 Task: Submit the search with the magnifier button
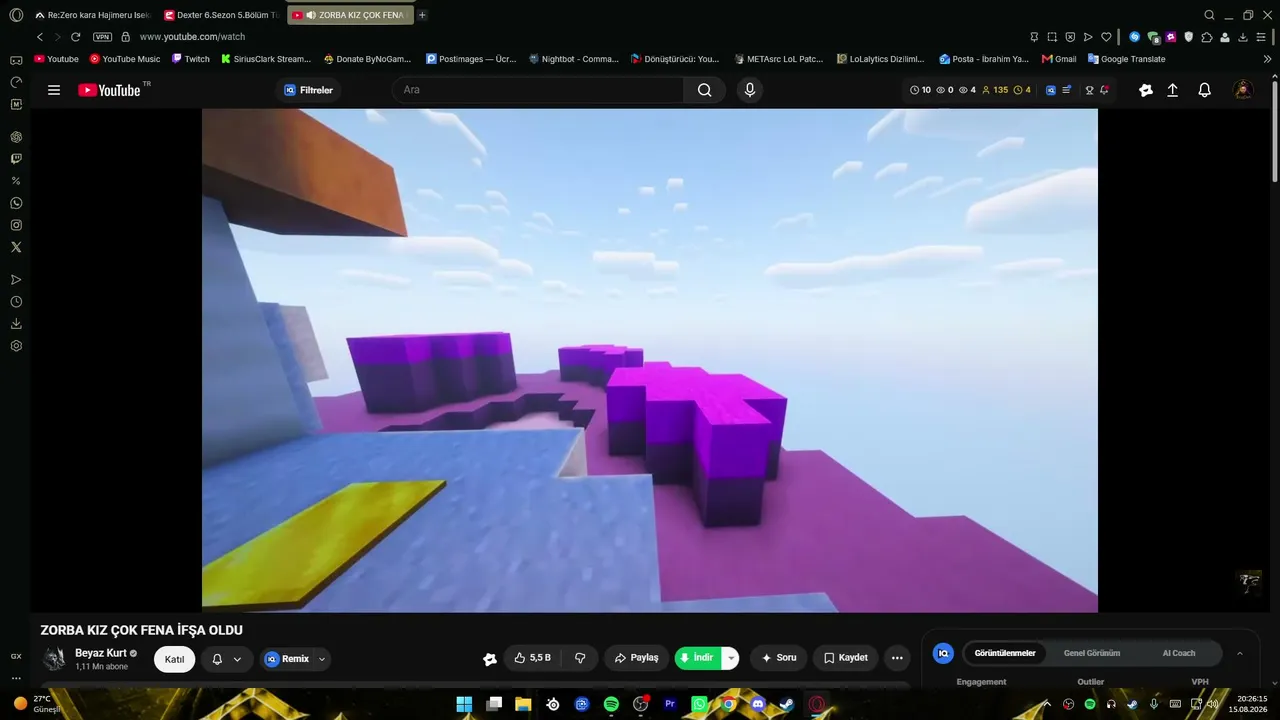pyautogui.click(x=705, y=90)
